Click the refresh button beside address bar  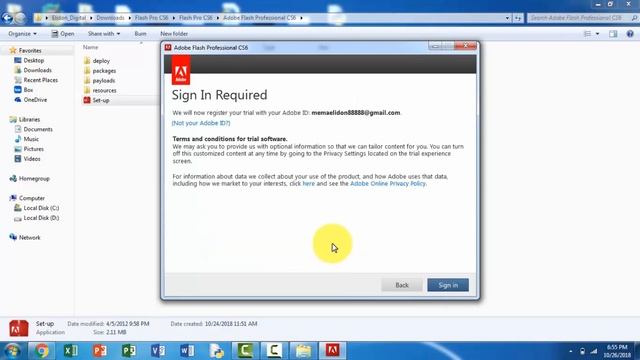518,18
